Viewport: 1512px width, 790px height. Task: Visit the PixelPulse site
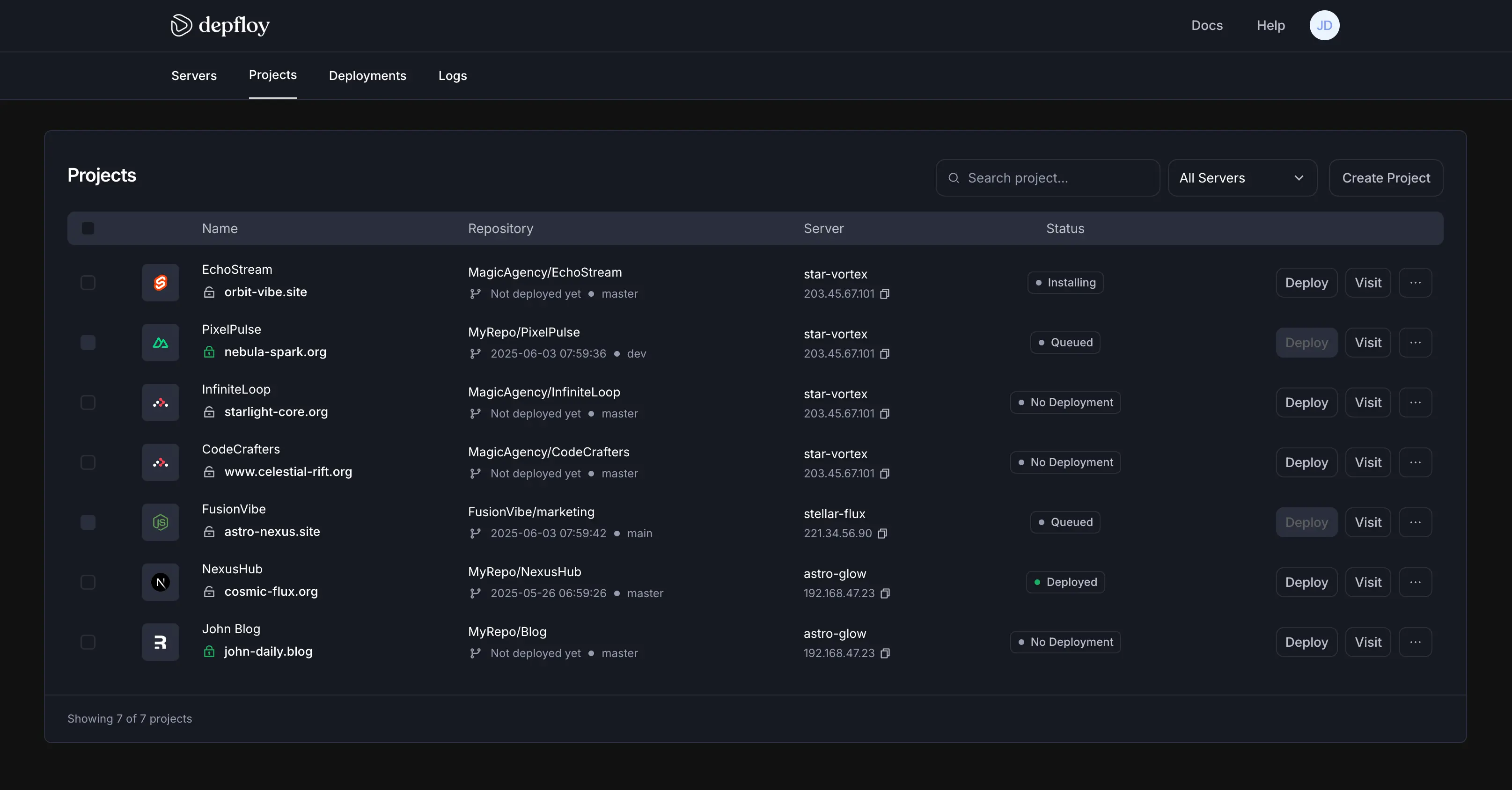click(1368, 343)
